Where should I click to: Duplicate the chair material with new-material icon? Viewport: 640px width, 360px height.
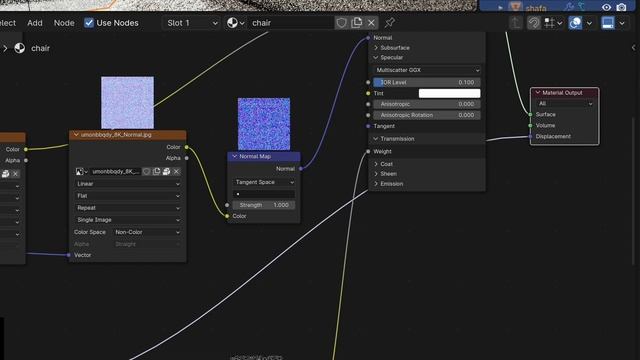[357, 23]
